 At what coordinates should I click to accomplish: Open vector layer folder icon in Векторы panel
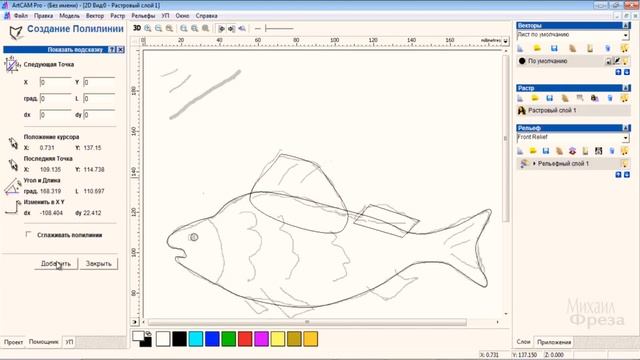click(537, 48)
